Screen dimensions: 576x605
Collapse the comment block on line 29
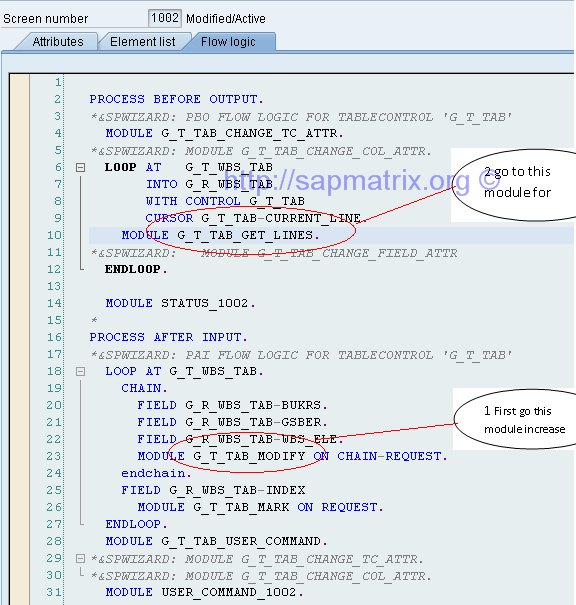[x=80, y=558]
